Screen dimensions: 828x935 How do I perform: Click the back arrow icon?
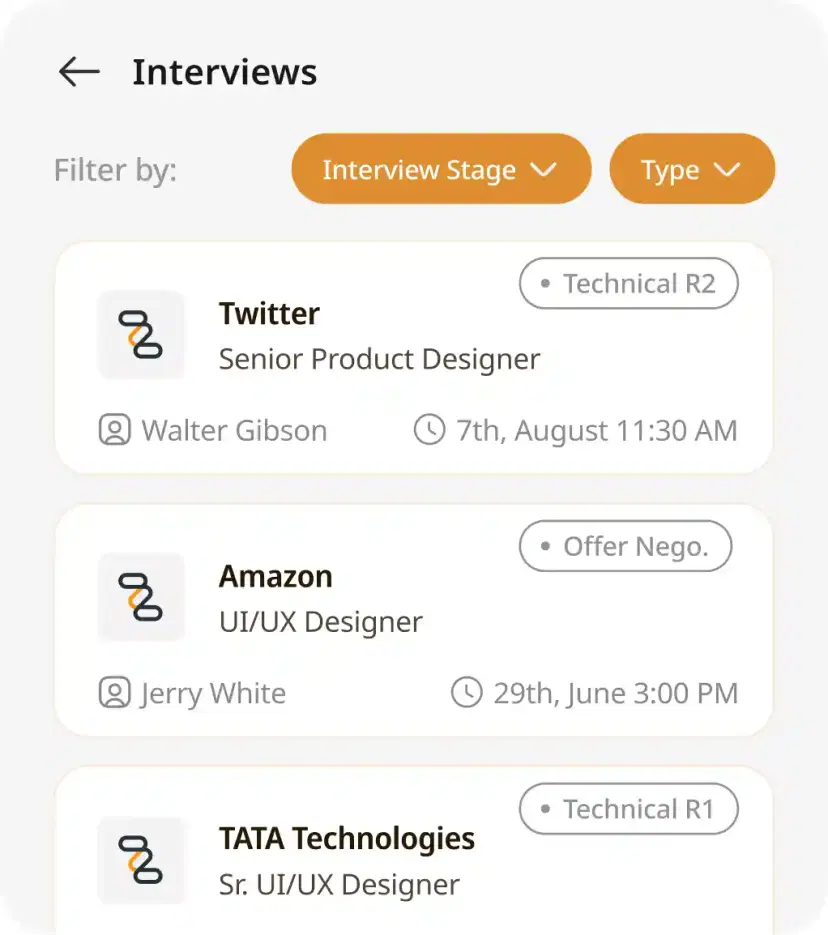pyautogui.click(x=79, y=72)
